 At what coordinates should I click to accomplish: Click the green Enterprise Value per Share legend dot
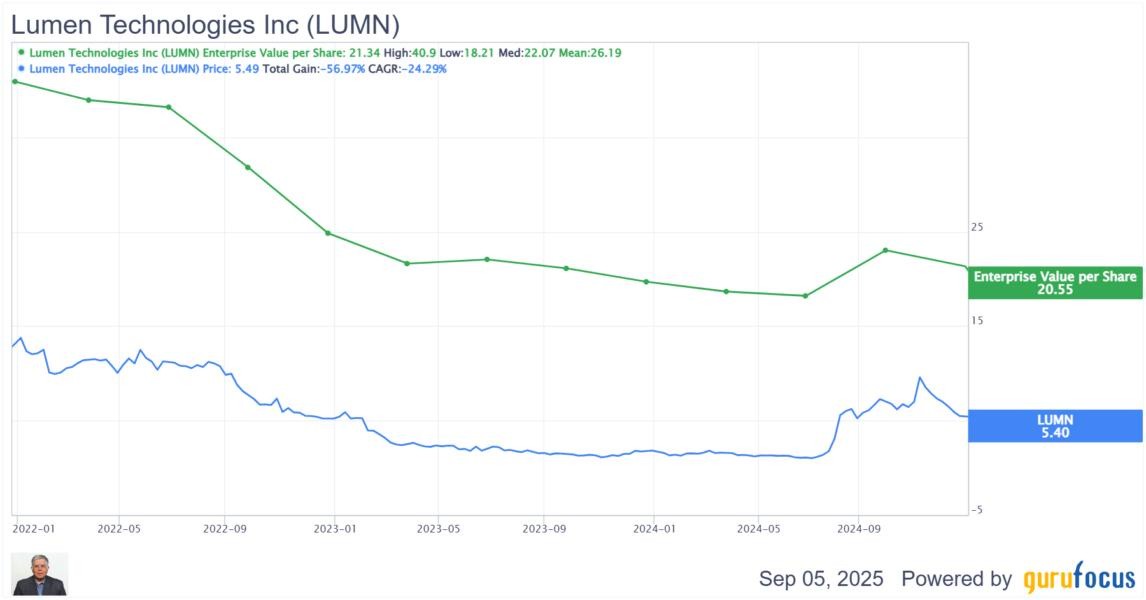point(21,53)
